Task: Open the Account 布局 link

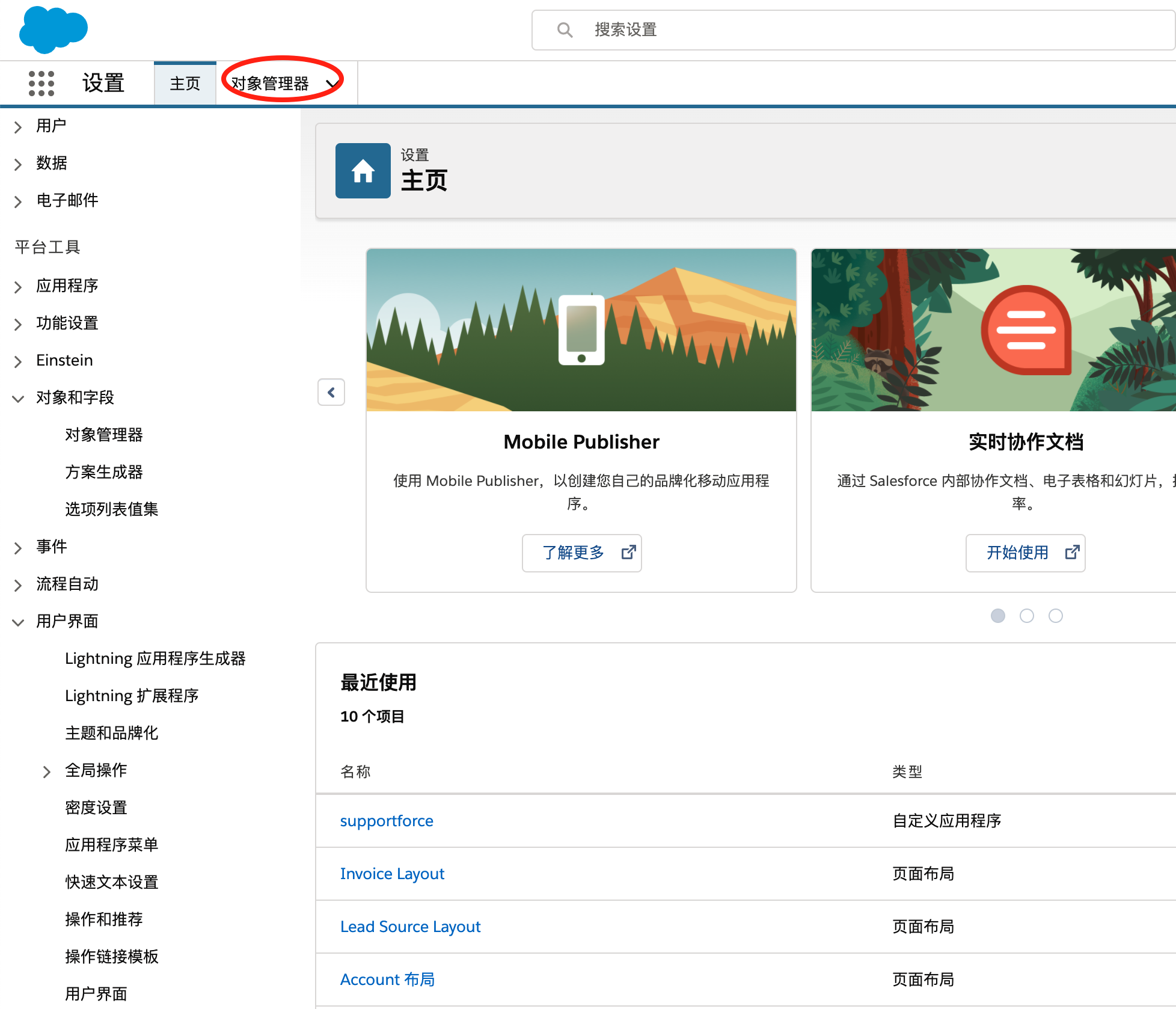Action: [x=387, y=980]
